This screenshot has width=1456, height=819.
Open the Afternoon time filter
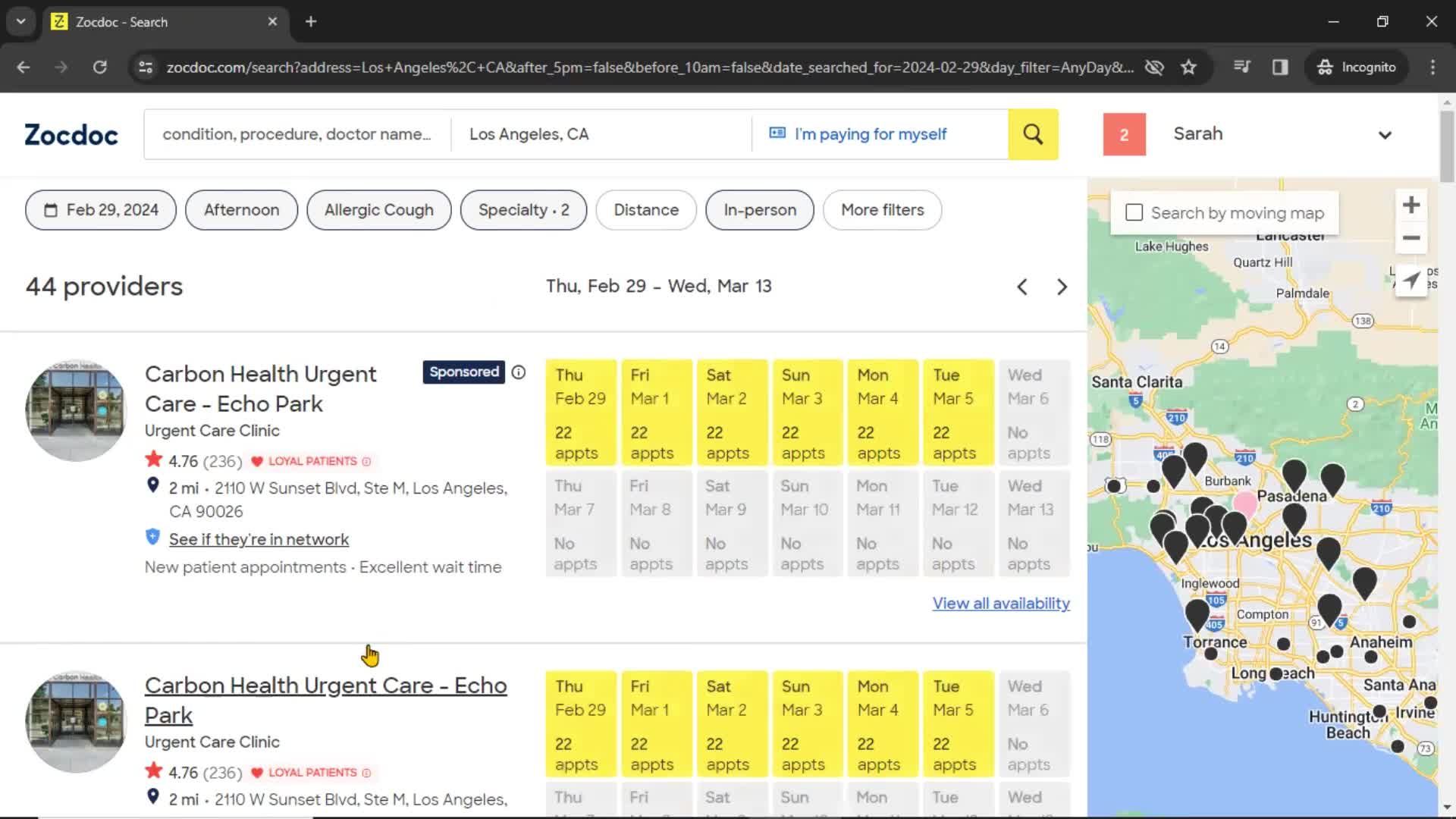tap(241, 210)
